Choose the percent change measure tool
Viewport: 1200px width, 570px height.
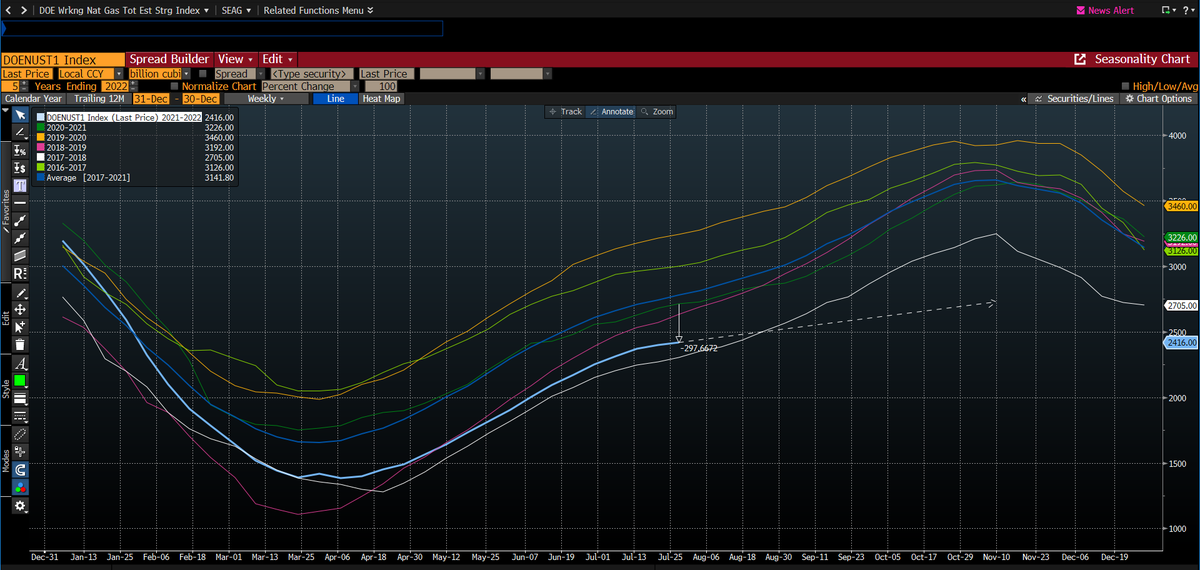pyautogui.click(x=20, y=149)
